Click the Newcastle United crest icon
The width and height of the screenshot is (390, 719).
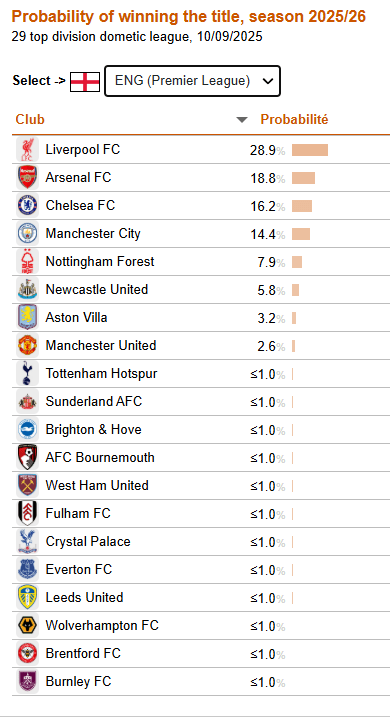click(x=27, y=289)
